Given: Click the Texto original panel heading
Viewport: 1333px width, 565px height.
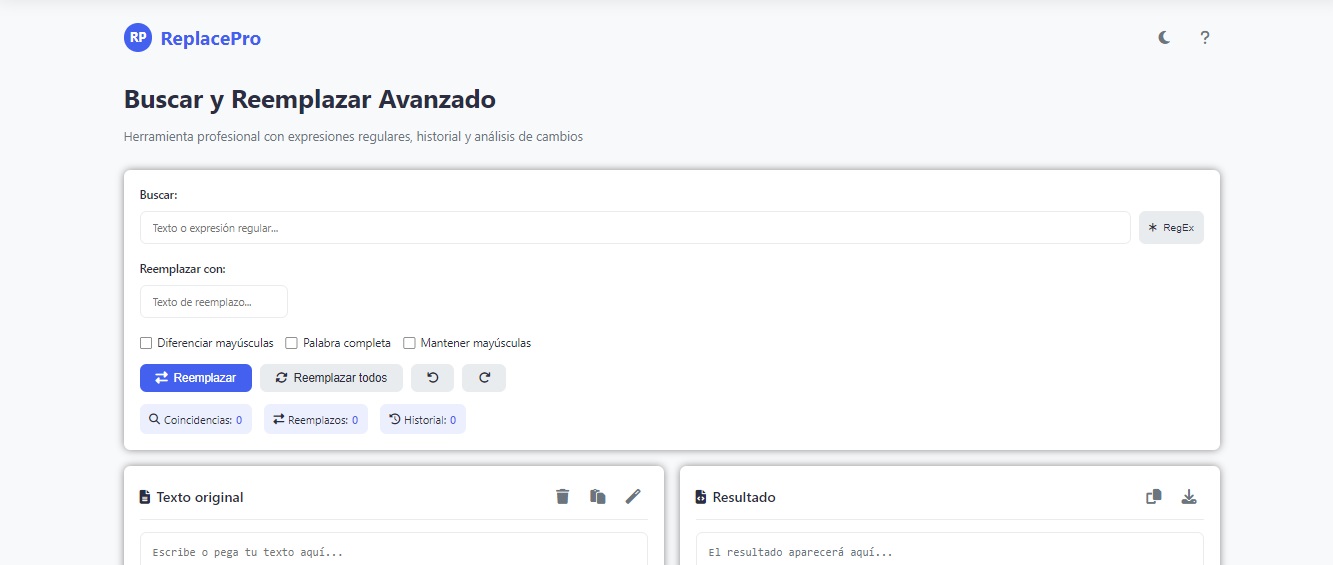Looking at the screenshot, I should (191, 497).
